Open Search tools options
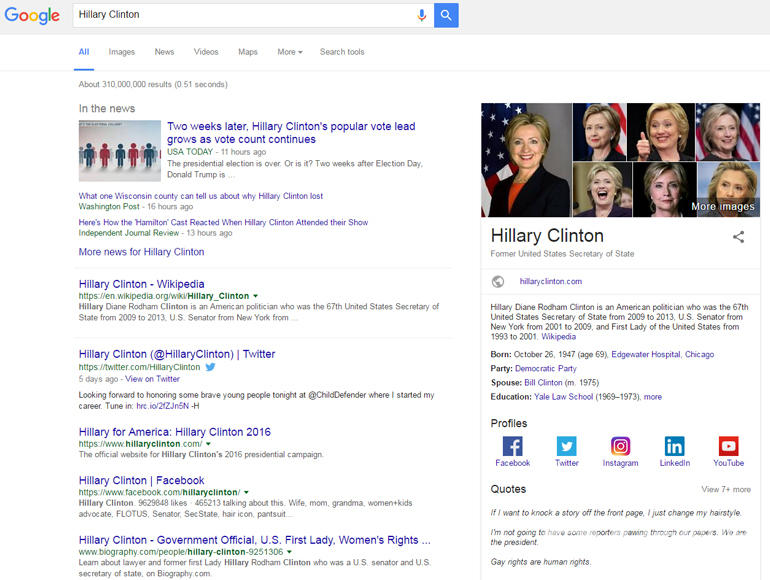This screenshot has height=580, width=770. (342, 52)
